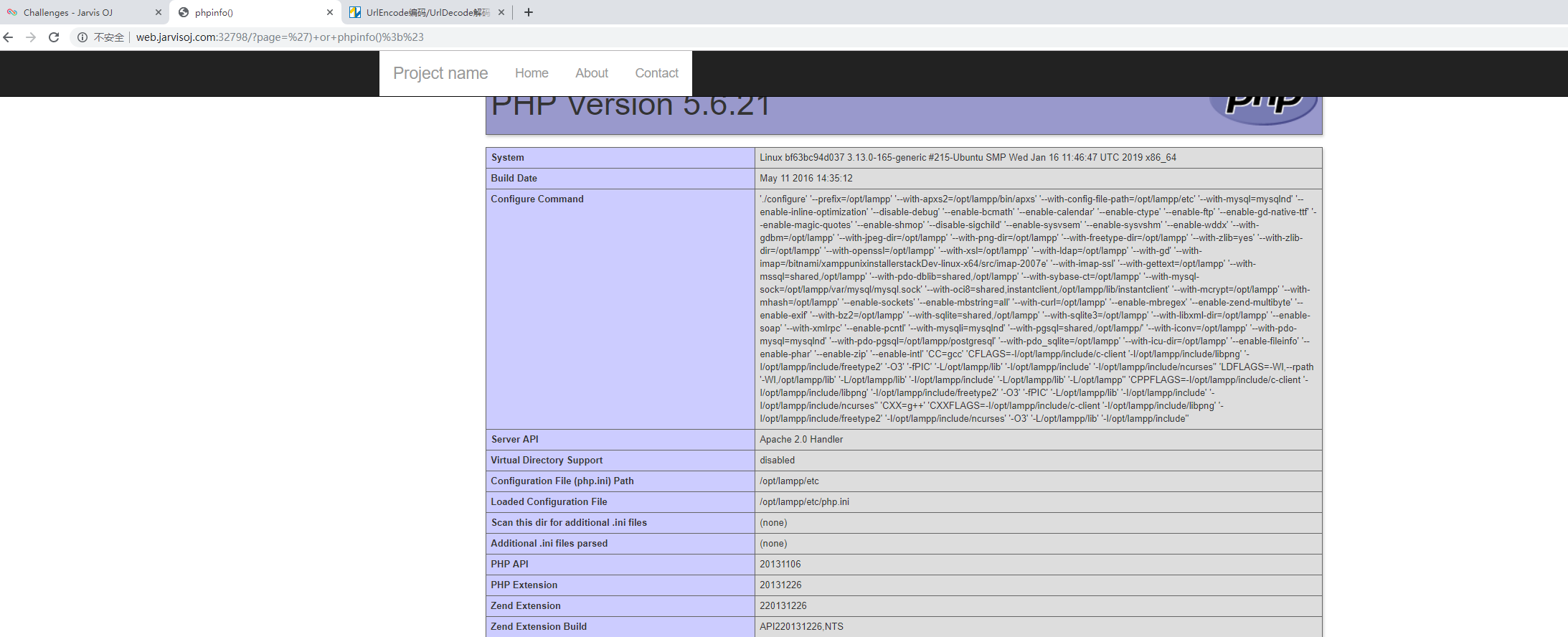
Task: Open a new browser tab
Action: click(x=529, y=12)
